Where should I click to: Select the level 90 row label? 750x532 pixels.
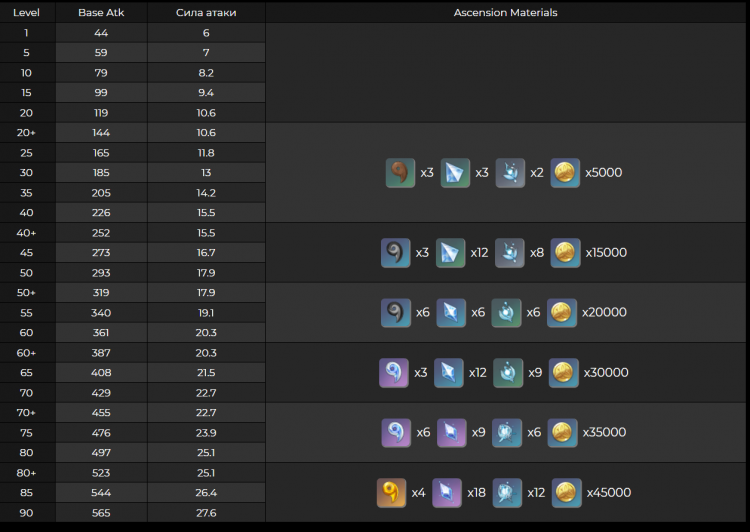26,513
